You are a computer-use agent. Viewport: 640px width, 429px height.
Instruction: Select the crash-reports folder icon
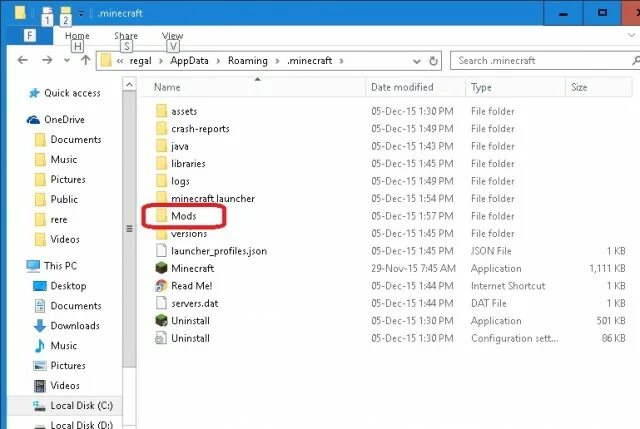tap(162, 129)
